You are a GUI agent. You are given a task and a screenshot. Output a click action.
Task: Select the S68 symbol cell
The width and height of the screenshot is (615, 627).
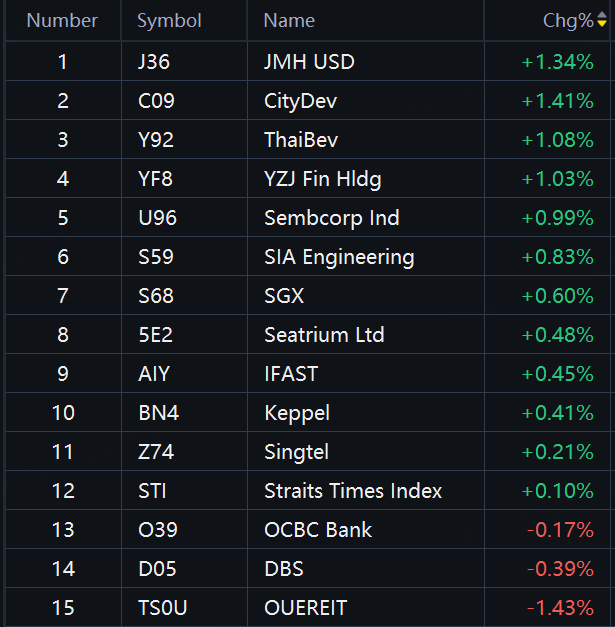coord(155,296)
